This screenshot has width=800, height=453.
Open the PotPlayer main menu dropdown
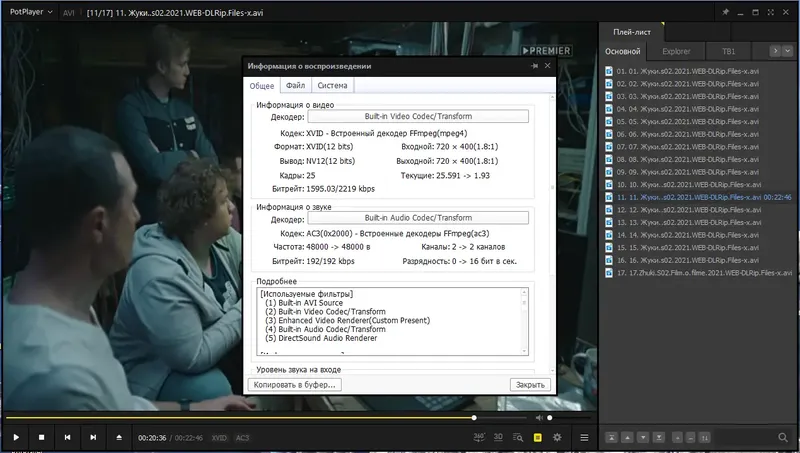tap(31, 12)
